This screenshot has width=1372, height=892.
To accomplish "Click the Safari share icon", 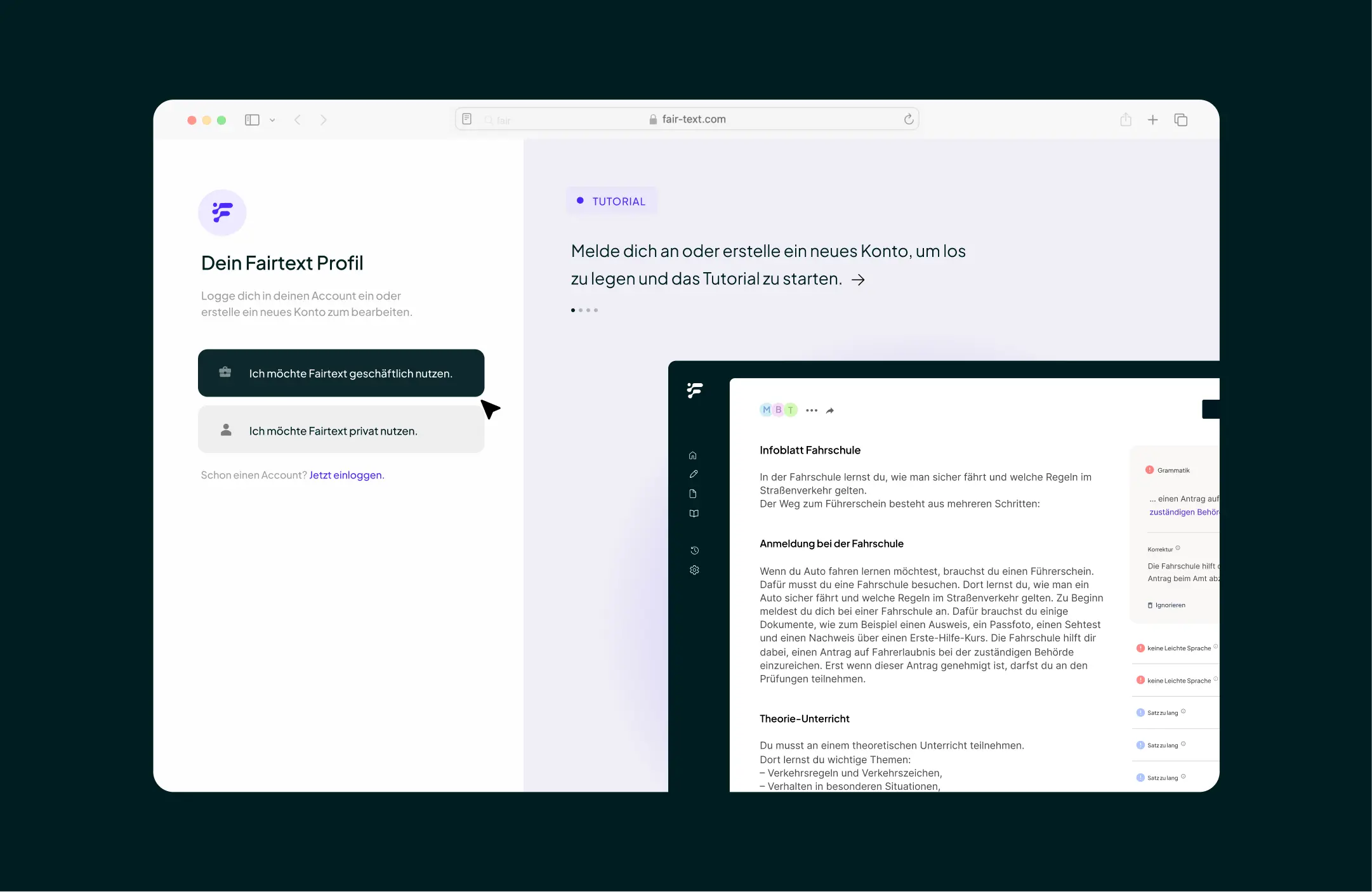I will 1126,119.
